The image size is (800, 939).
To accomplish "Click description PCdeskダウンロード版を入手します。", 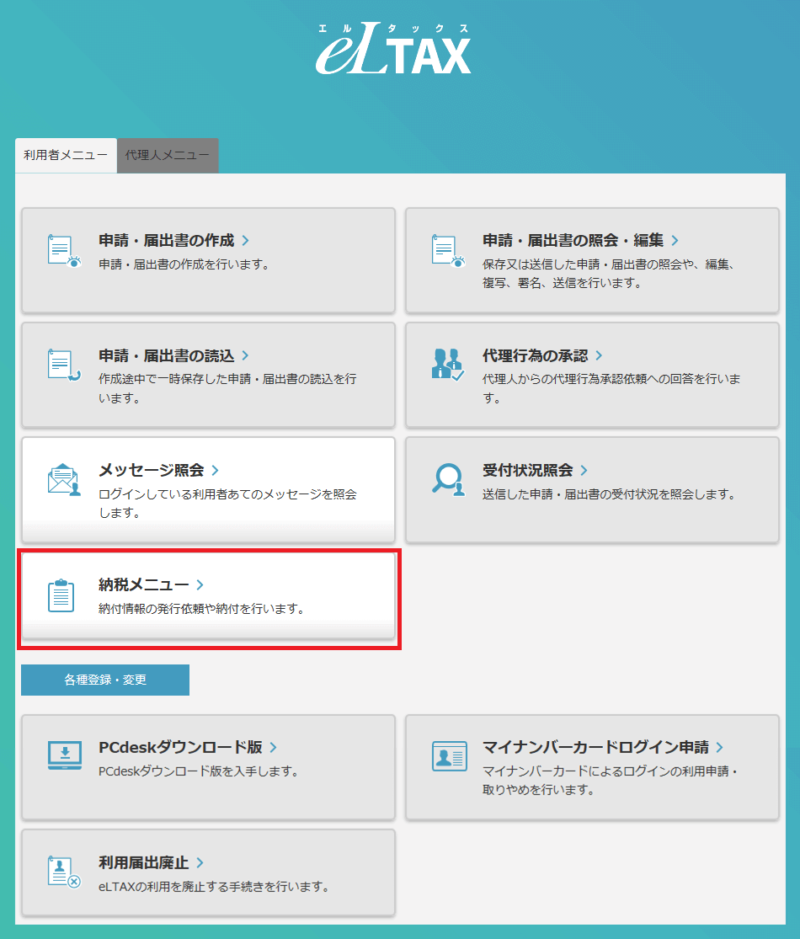I will [x=199, y=771].
